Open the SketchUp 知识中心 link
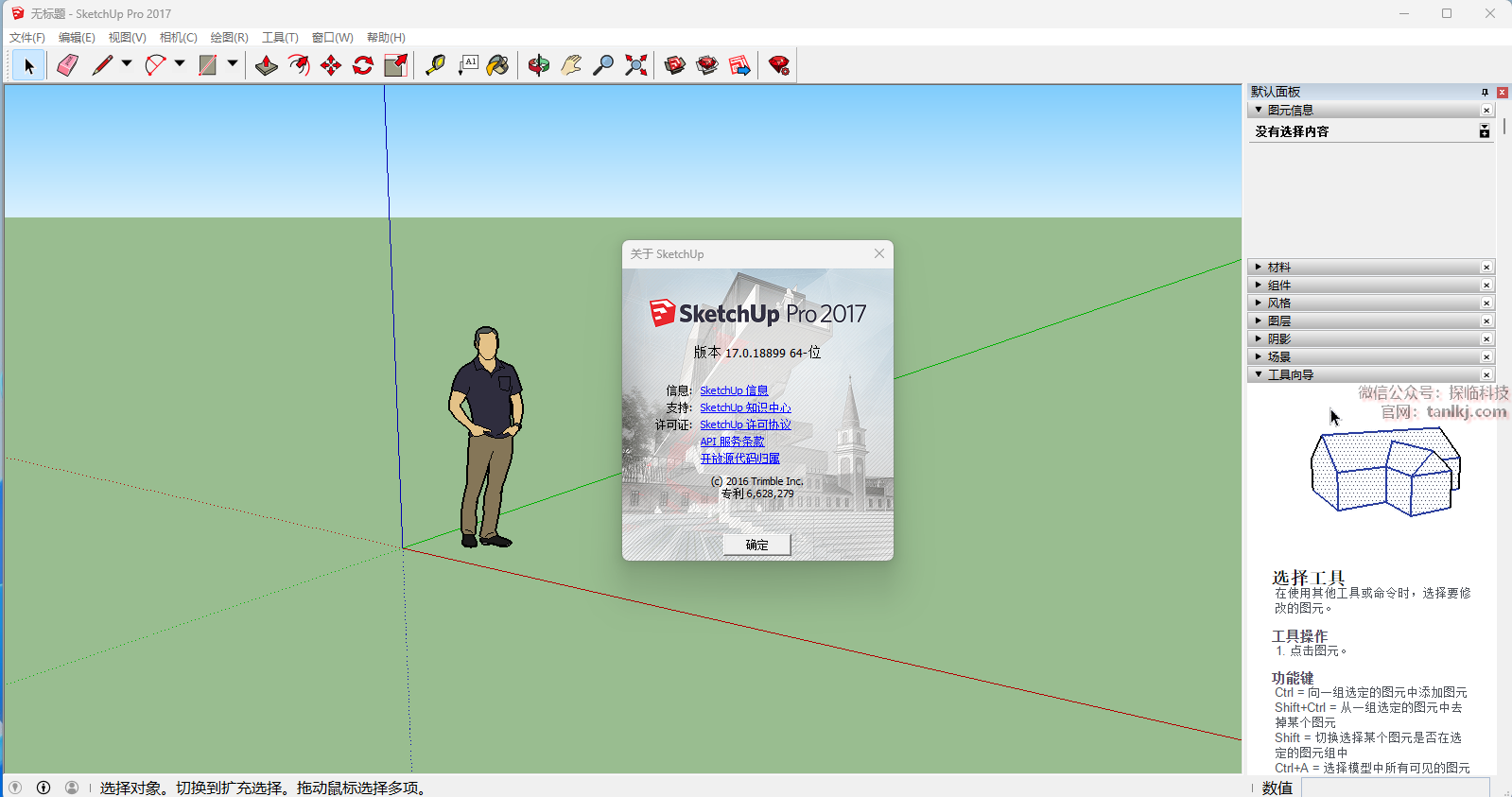1512x797 pixels. pos(745,407)
